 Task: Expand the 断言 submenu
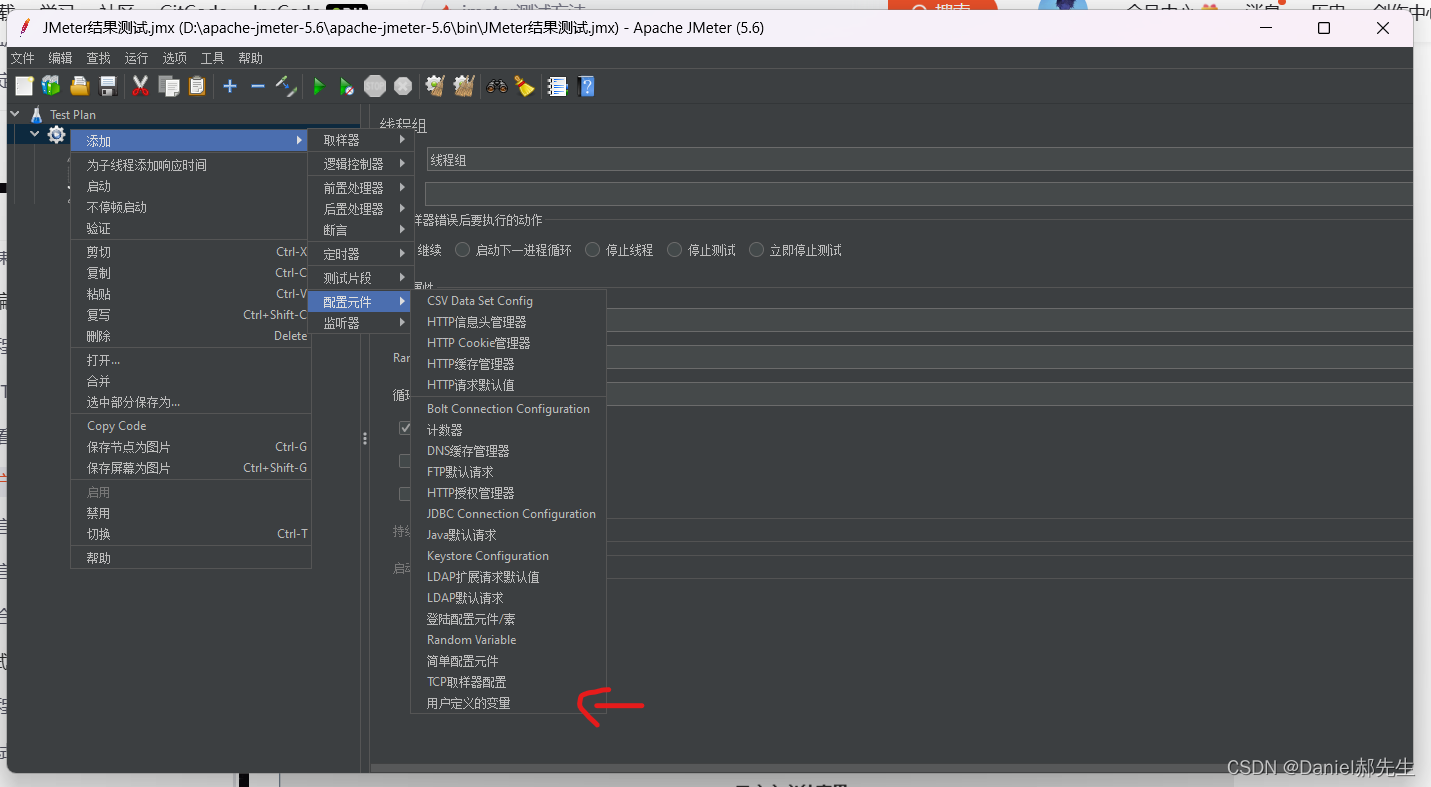coord(359,230)
